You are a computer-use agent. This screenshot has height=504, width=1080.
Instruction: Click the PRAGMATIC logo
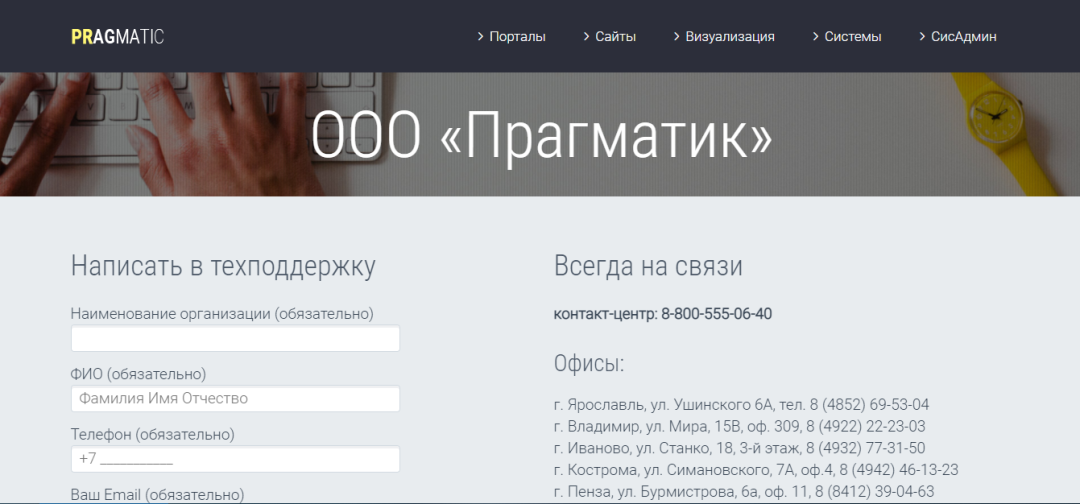click(118, 36)
